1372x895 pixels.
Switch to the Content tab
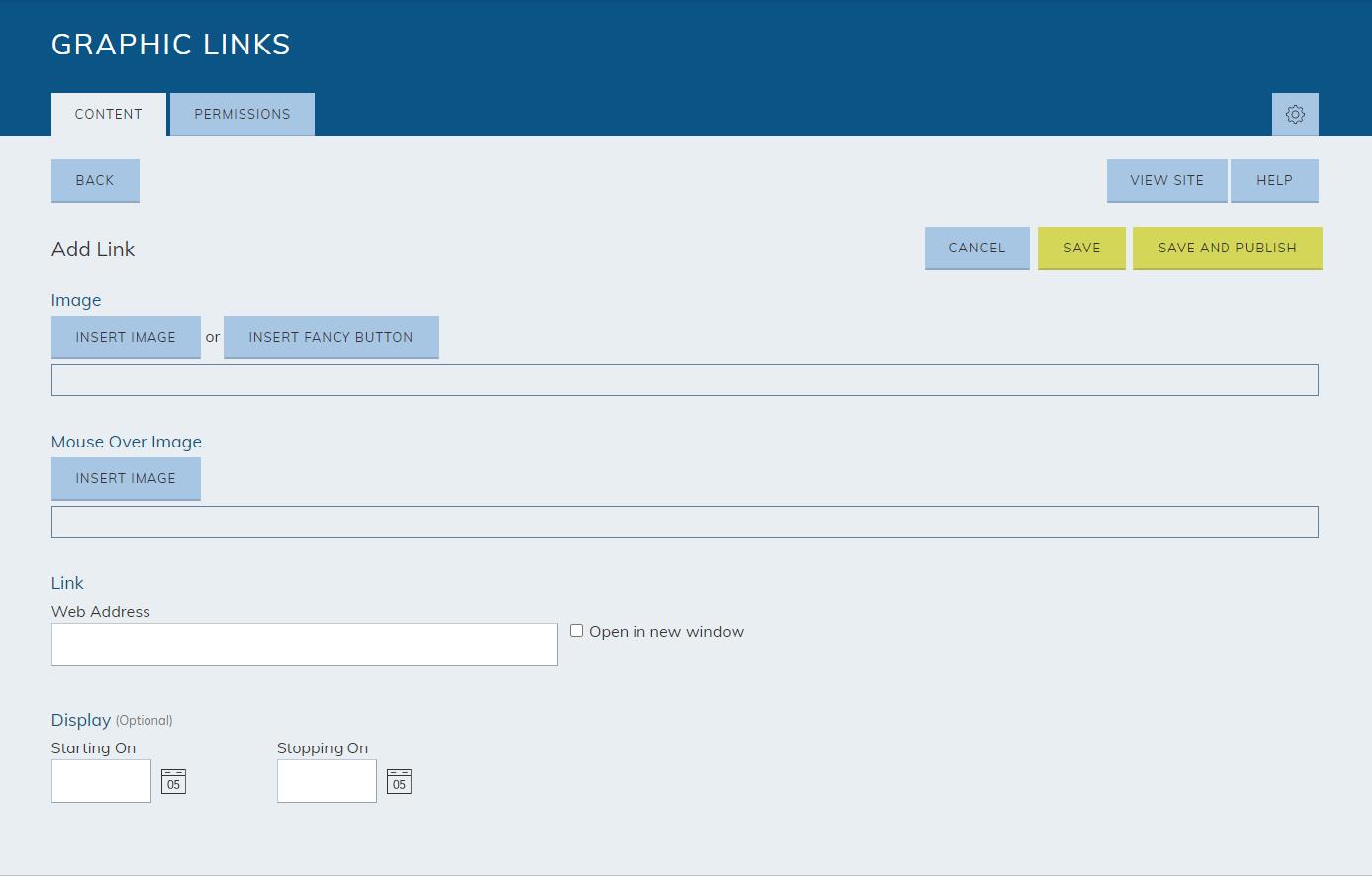[x=109, y=114]
